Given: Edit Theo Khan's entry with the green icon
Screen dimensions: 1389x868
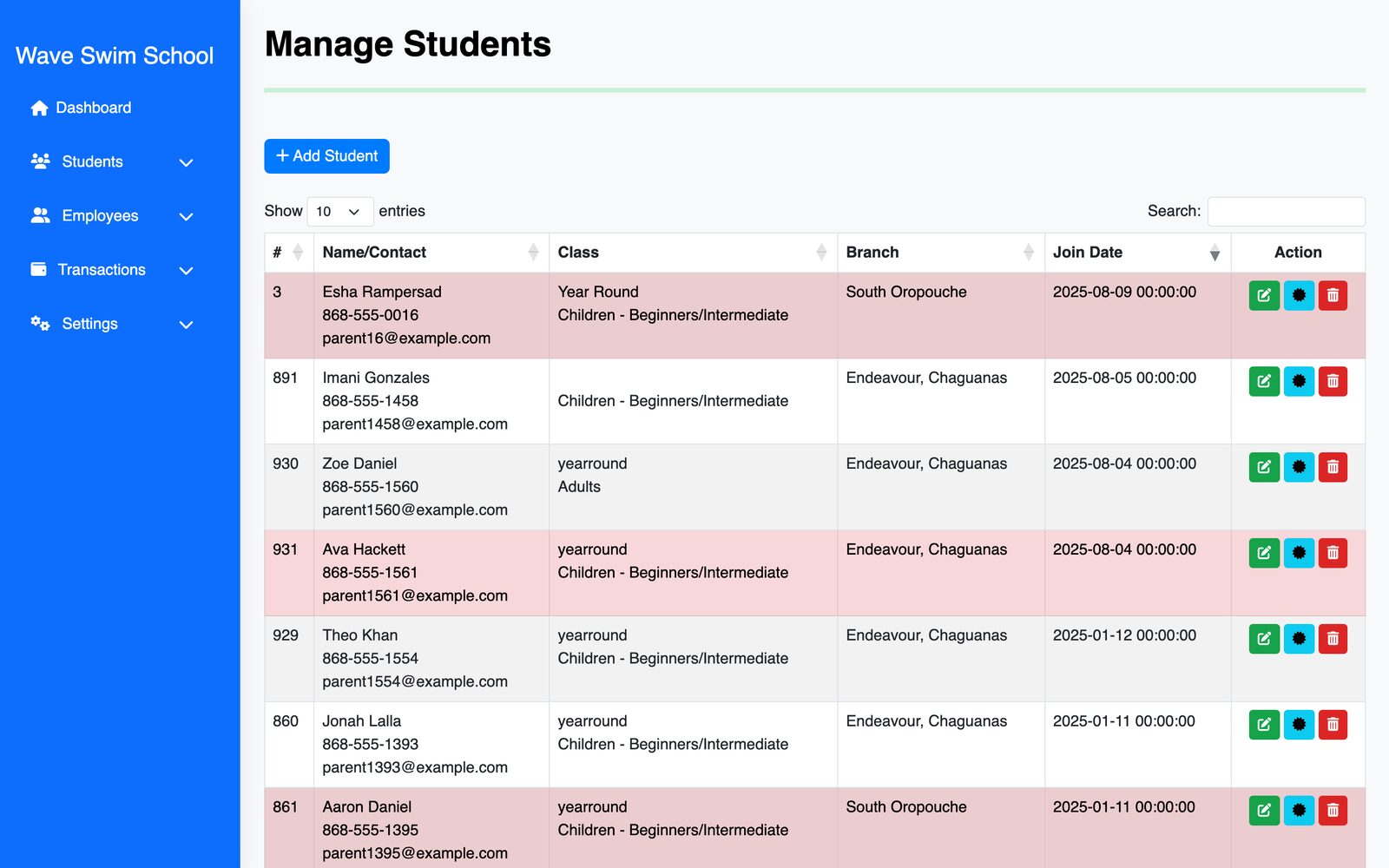Looking at the screenshot, I should pos(1264,639).
